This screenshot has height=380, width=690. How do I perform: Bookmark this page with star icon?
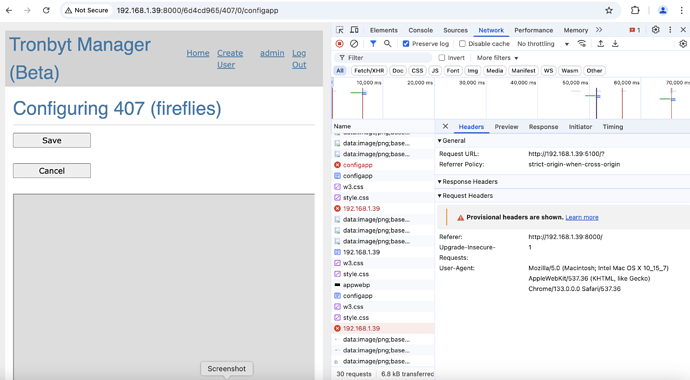609,10
